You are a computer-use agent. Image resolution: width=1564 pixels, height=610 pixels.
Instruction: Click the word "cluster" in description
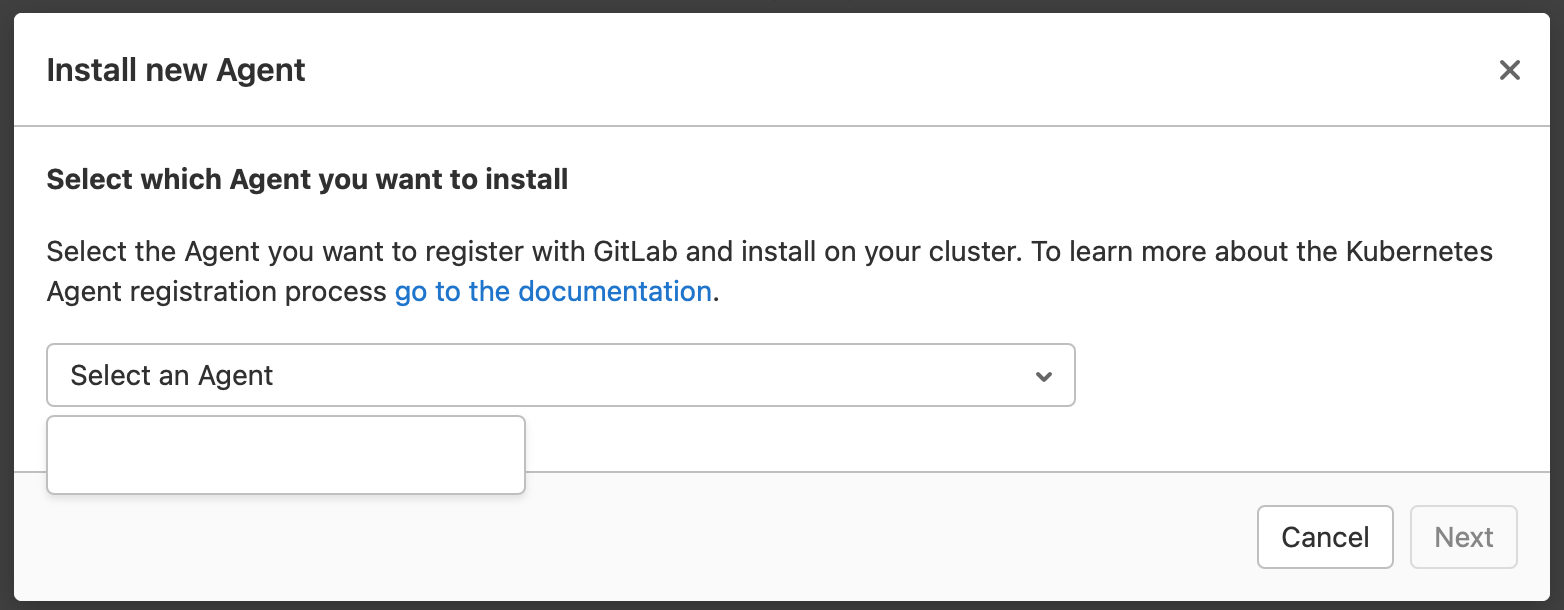coord(970,251)
